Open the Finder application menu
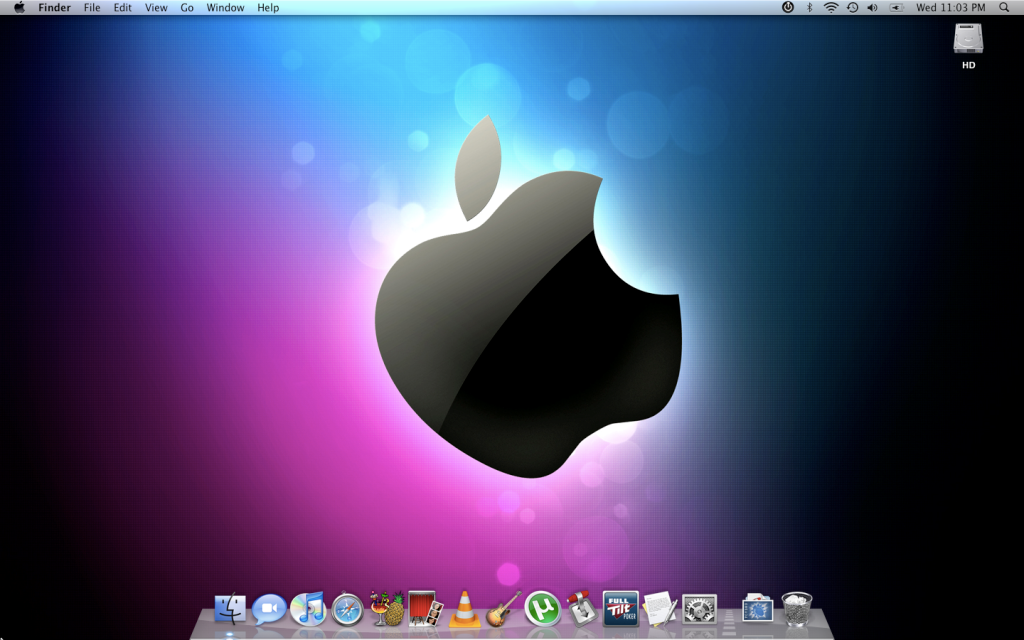Image resolution: width=1024 pixels, height=640 pixels. pyautogui.click(x=54, y=8)
